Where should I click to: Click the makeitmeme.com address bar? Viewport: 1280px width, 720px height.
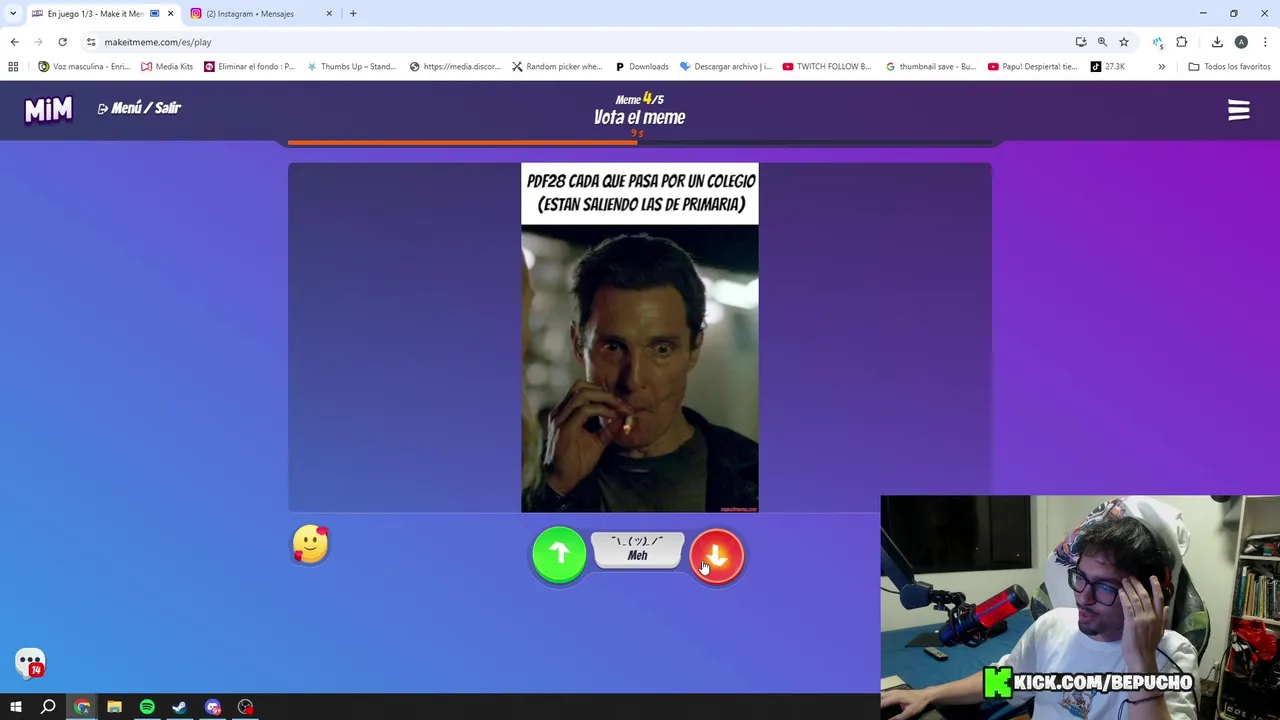[580, 42]
